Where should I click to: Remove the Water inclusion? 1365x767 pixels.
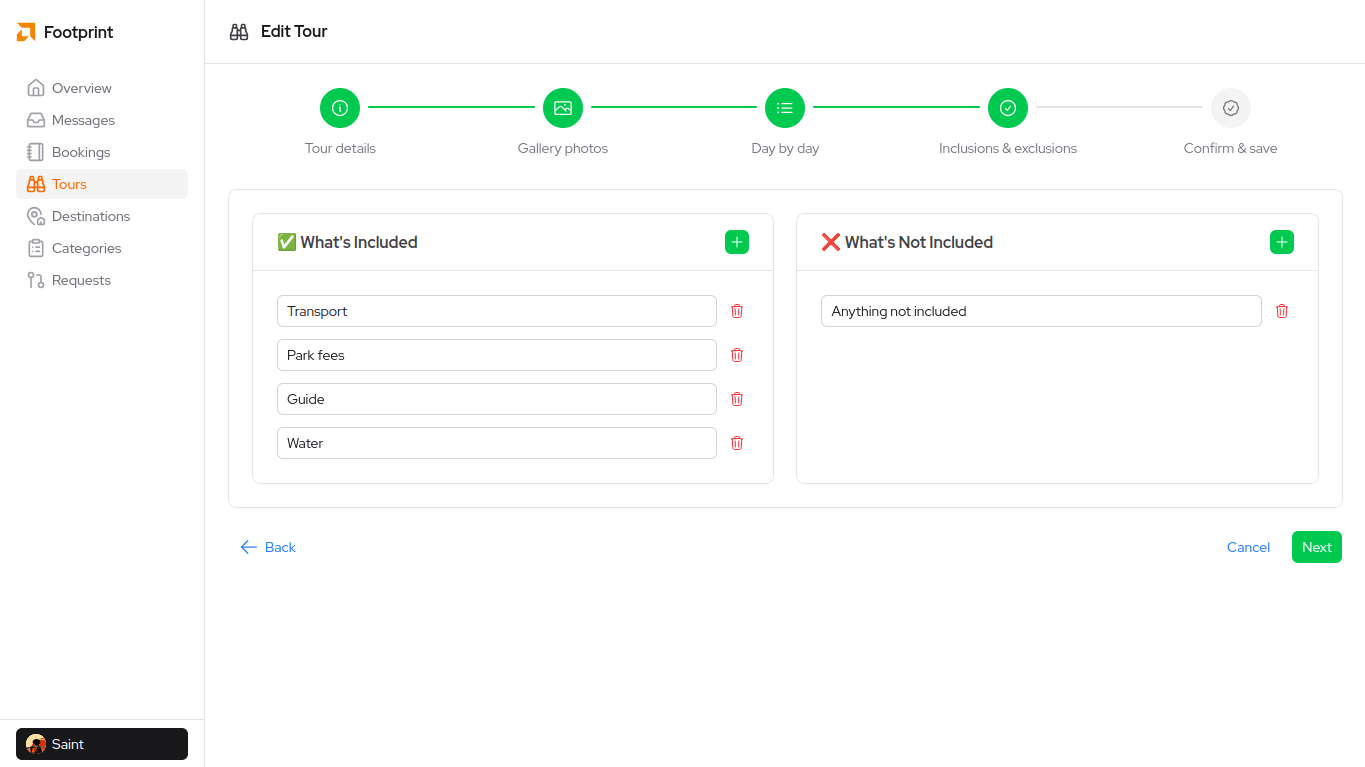[x=737, y=443]
